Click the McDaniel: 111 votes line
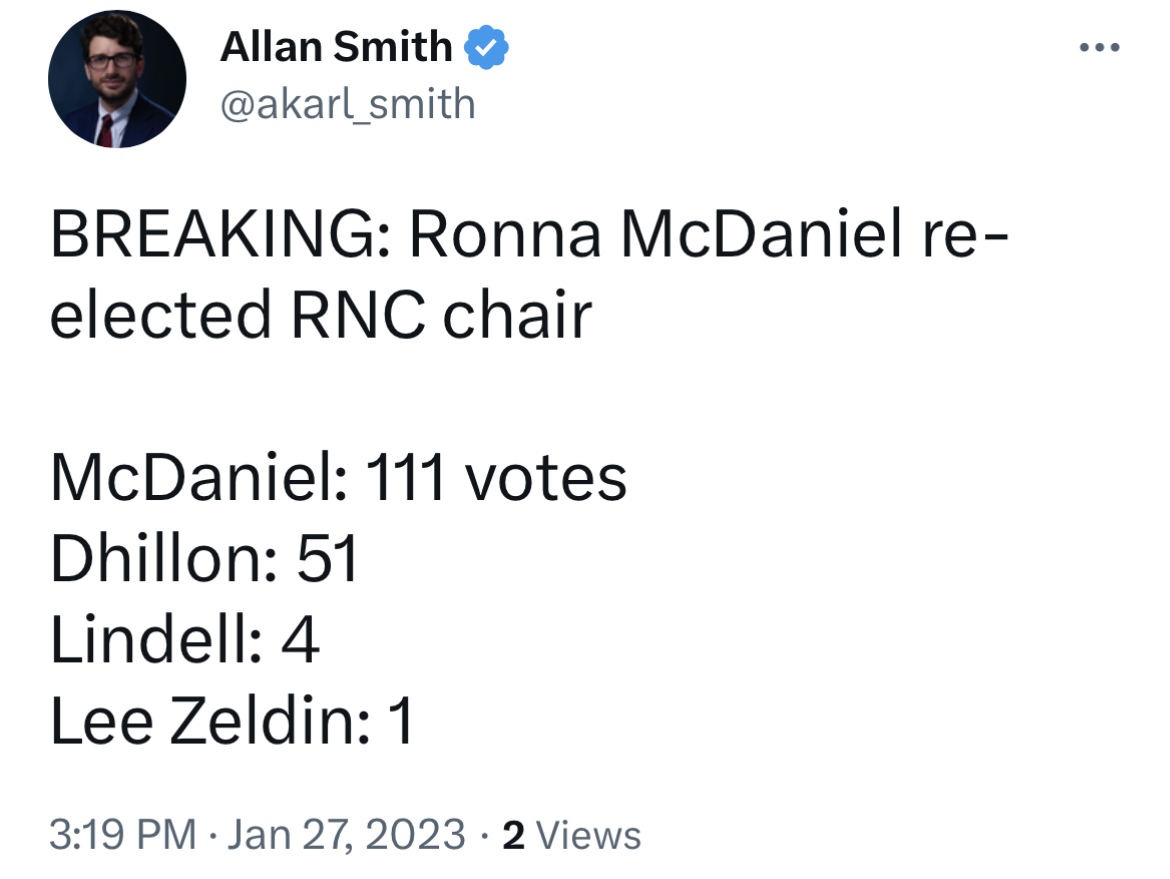Screen dimensions: 1170x879 coord(338,478)
